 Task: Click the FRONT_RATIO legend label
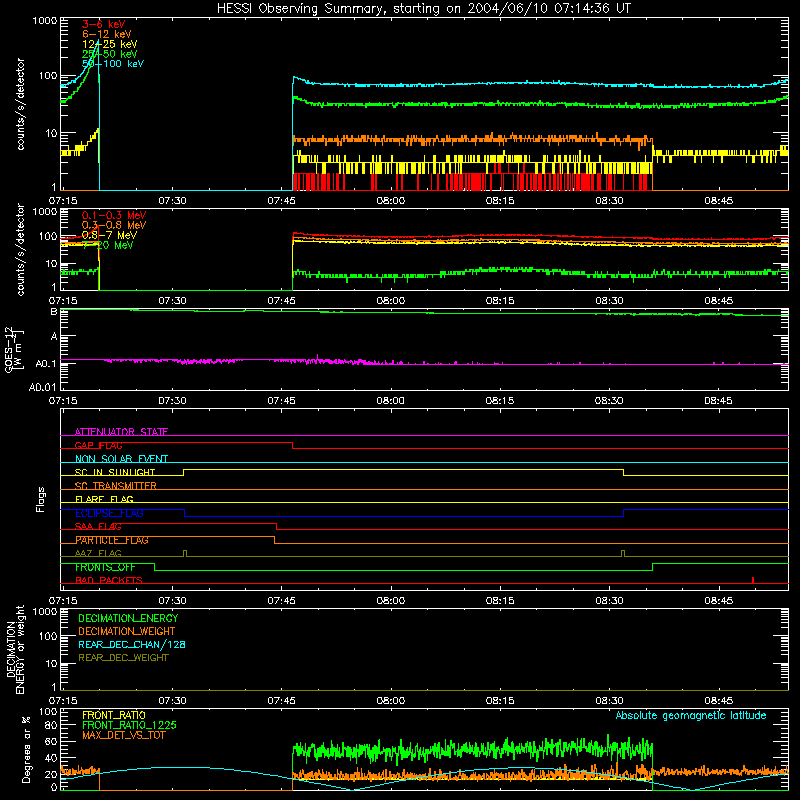114,715
